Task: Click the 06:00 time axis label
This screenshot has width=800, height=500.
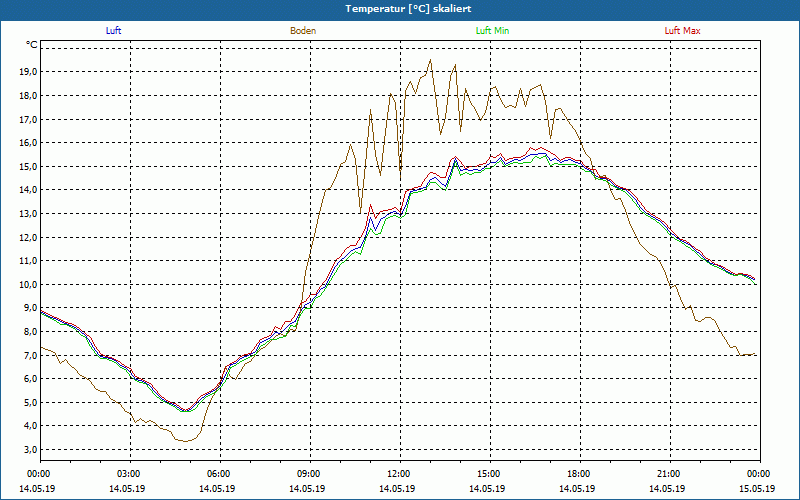Action: click(x=220, y=474)
